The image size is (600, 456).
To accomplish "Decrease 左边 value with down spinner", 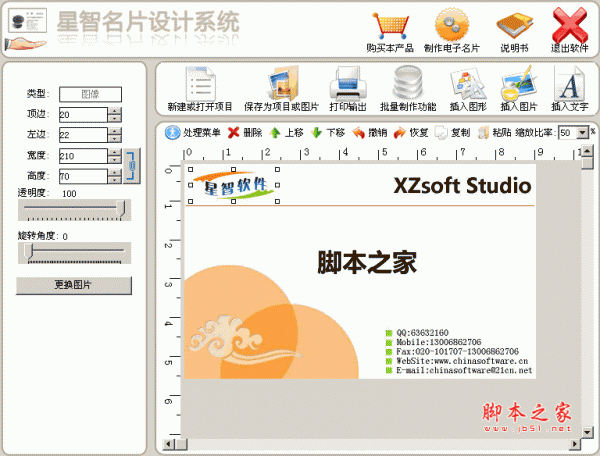I will coord(115,138).
